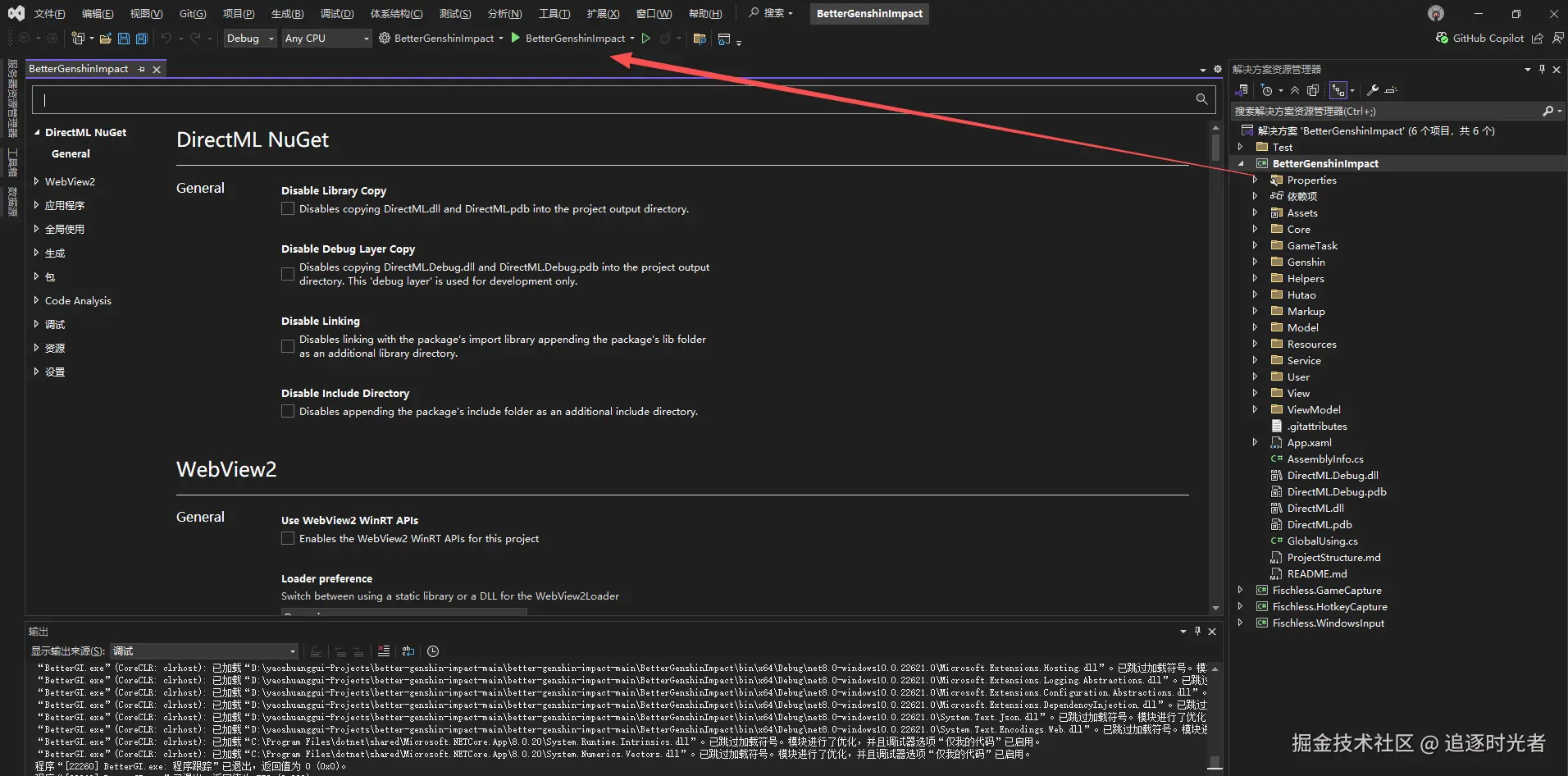Collapse all nodes in Solution Explorer
The height and width of the screenshot is (776, 1568).
(1295, 90)
